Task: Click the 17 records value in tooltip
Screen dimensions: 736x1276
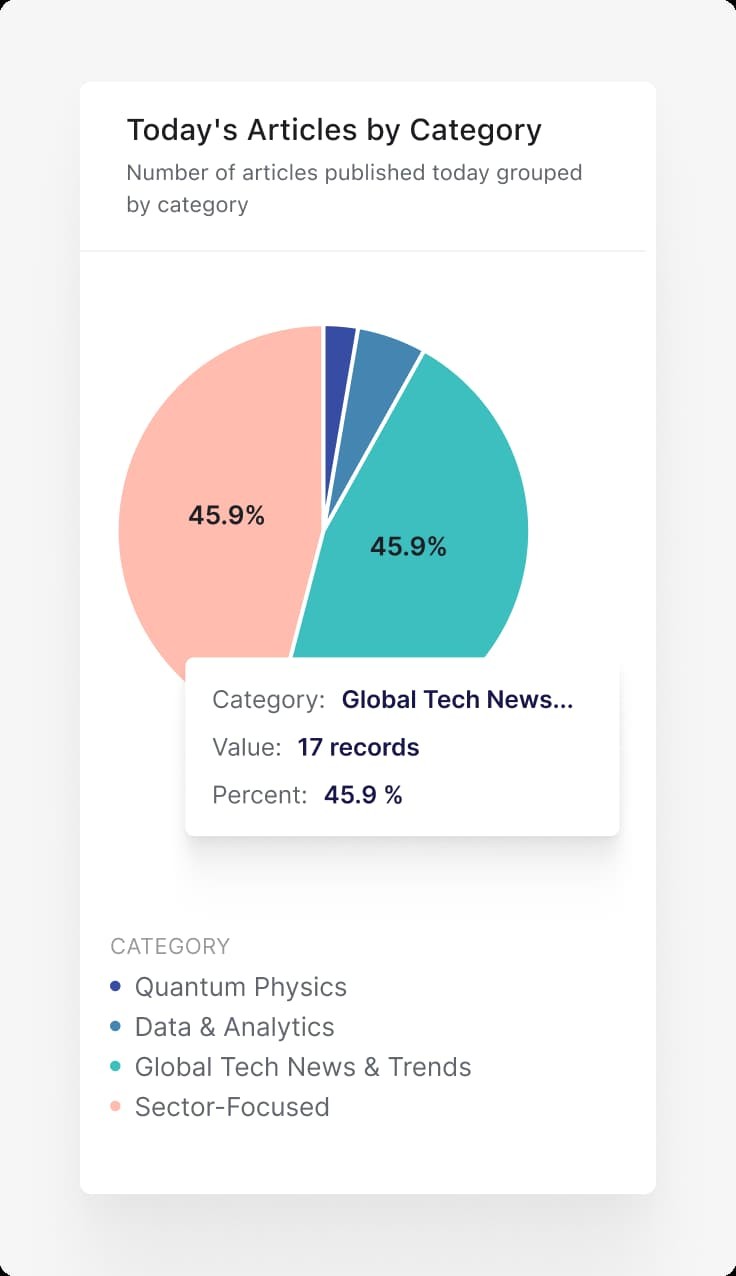Action: click(358, 747)
